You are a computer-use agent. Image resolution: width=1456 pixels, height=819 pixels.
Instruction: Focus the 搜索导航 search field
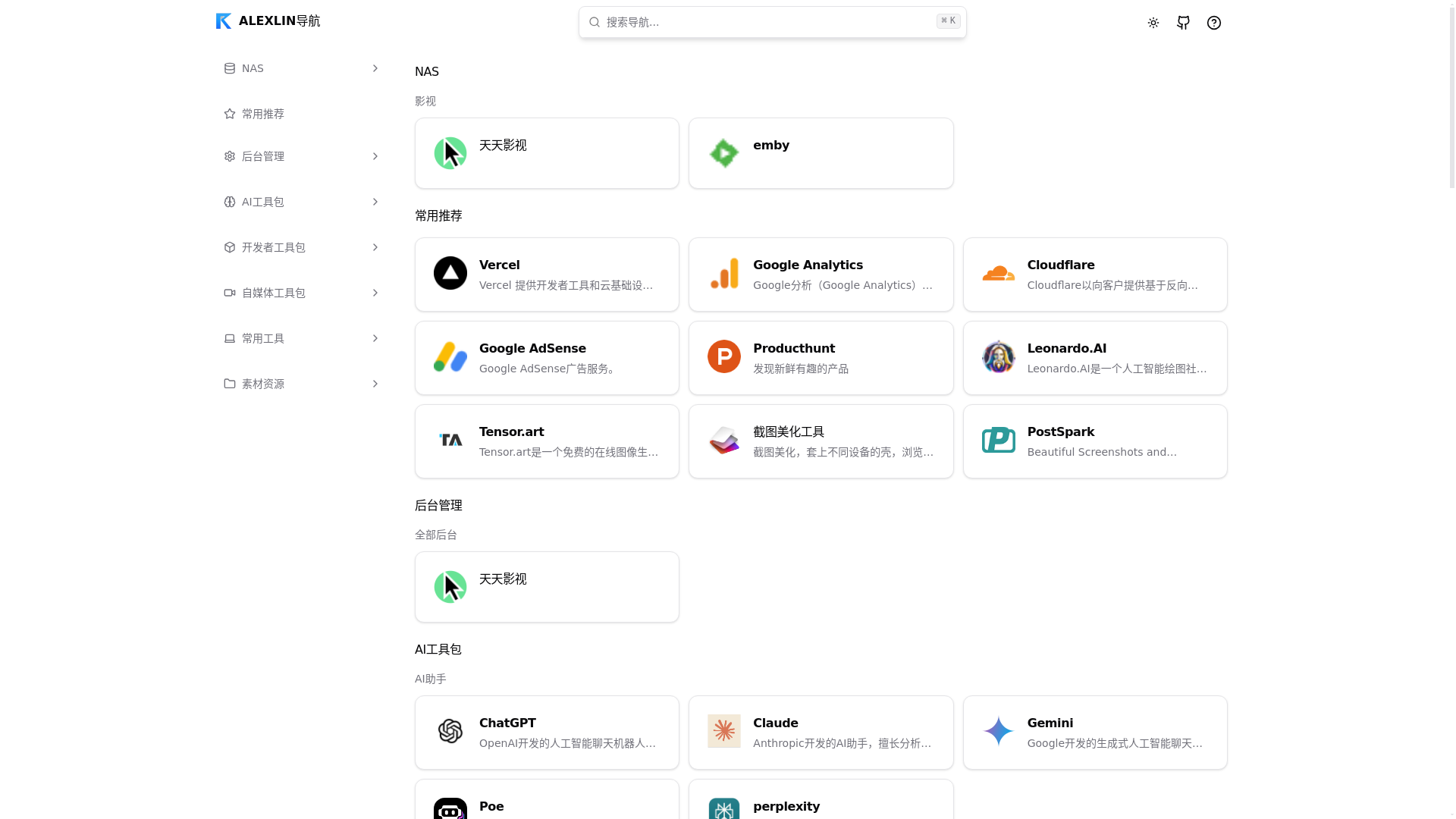click(773, 22)
